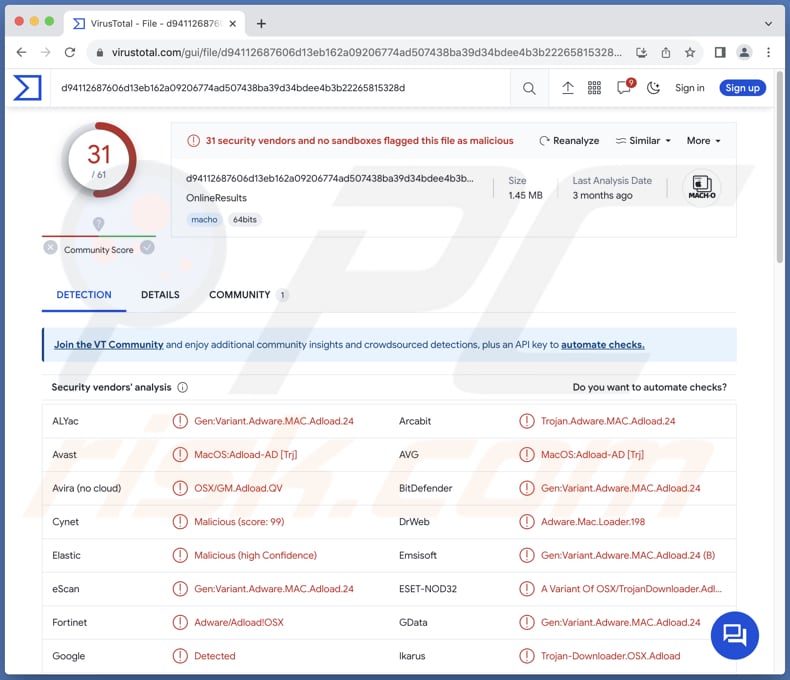The width and height of the screenshot is (790, 680).
Task: Click the VirusTotal hash search field
Action: pos(280,88)
